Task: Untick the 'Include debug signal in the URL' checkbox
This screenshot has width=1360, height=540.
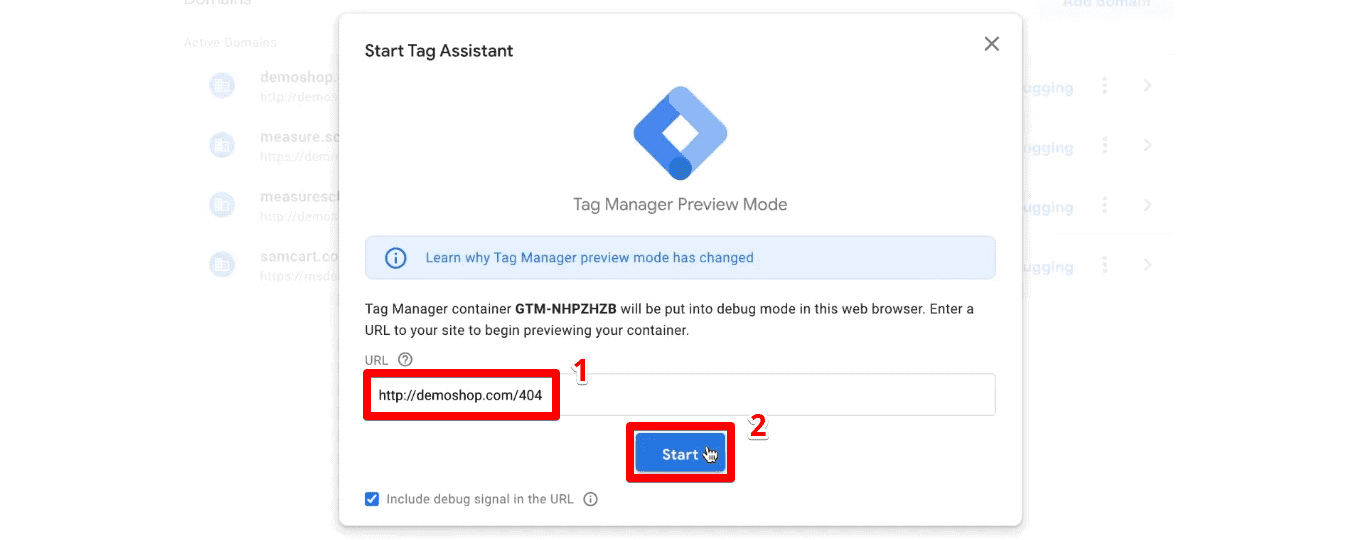Action: [372, 499]
